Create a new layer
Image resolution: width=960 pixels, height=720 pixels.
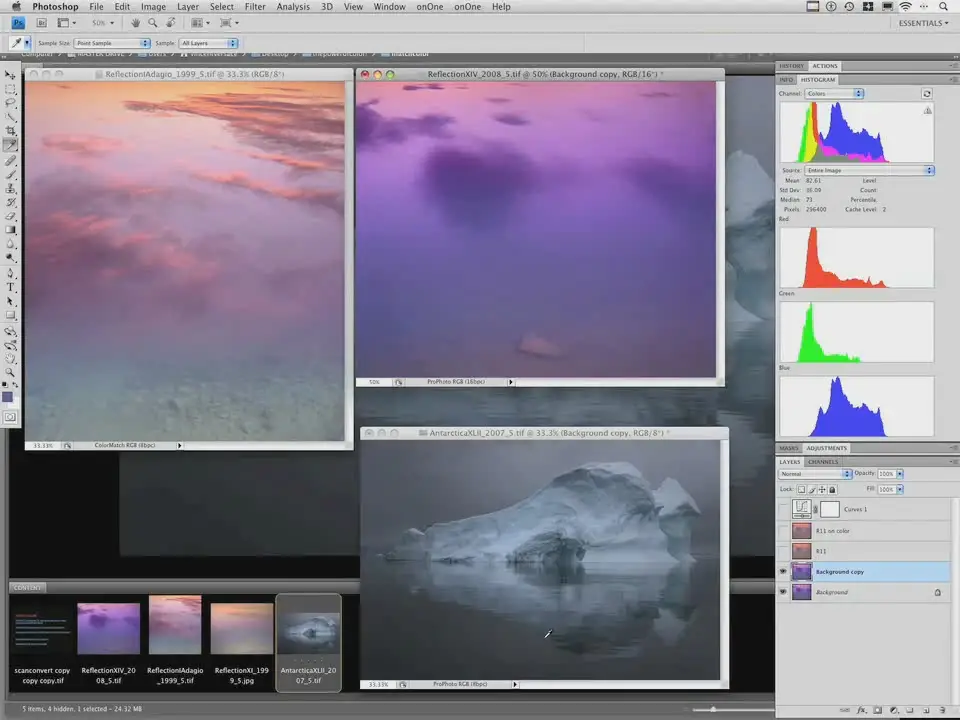(x=926, y=710)
